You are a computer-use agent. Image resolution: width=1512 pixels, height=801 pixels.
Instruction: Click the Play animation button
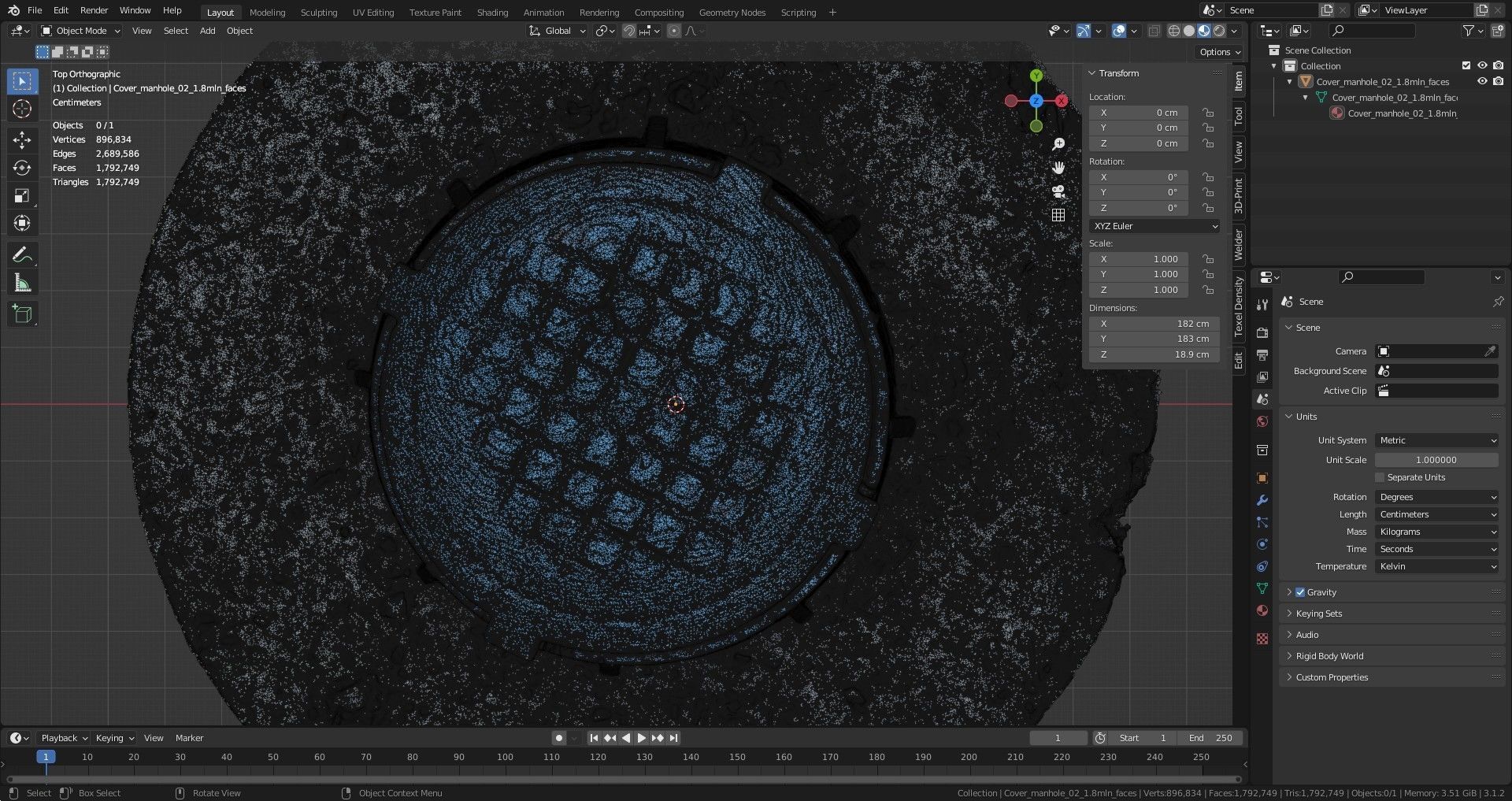[x=642, y=738]
